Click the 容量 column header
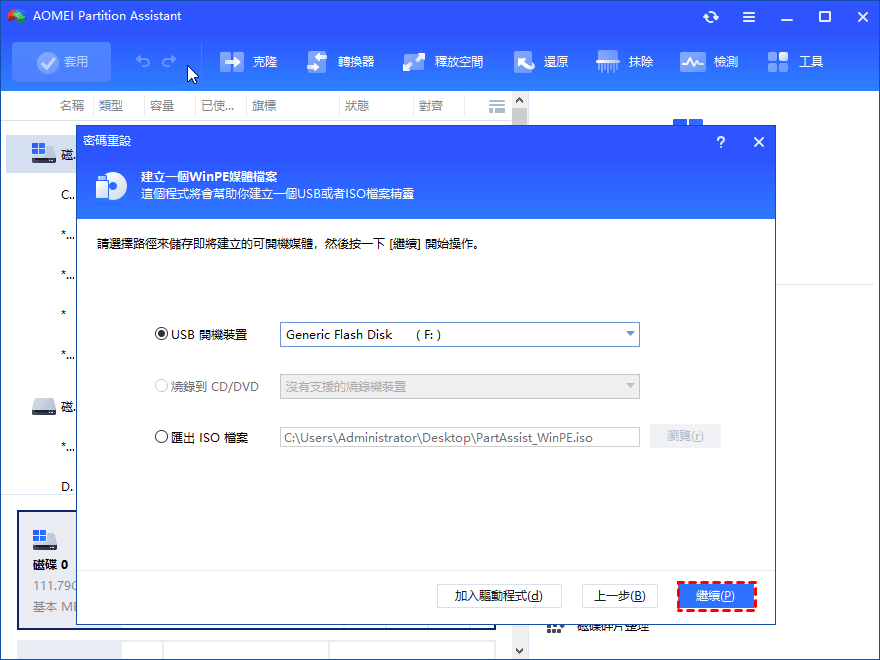This screenshot has height=660, width=880. (x=162, y=106)
